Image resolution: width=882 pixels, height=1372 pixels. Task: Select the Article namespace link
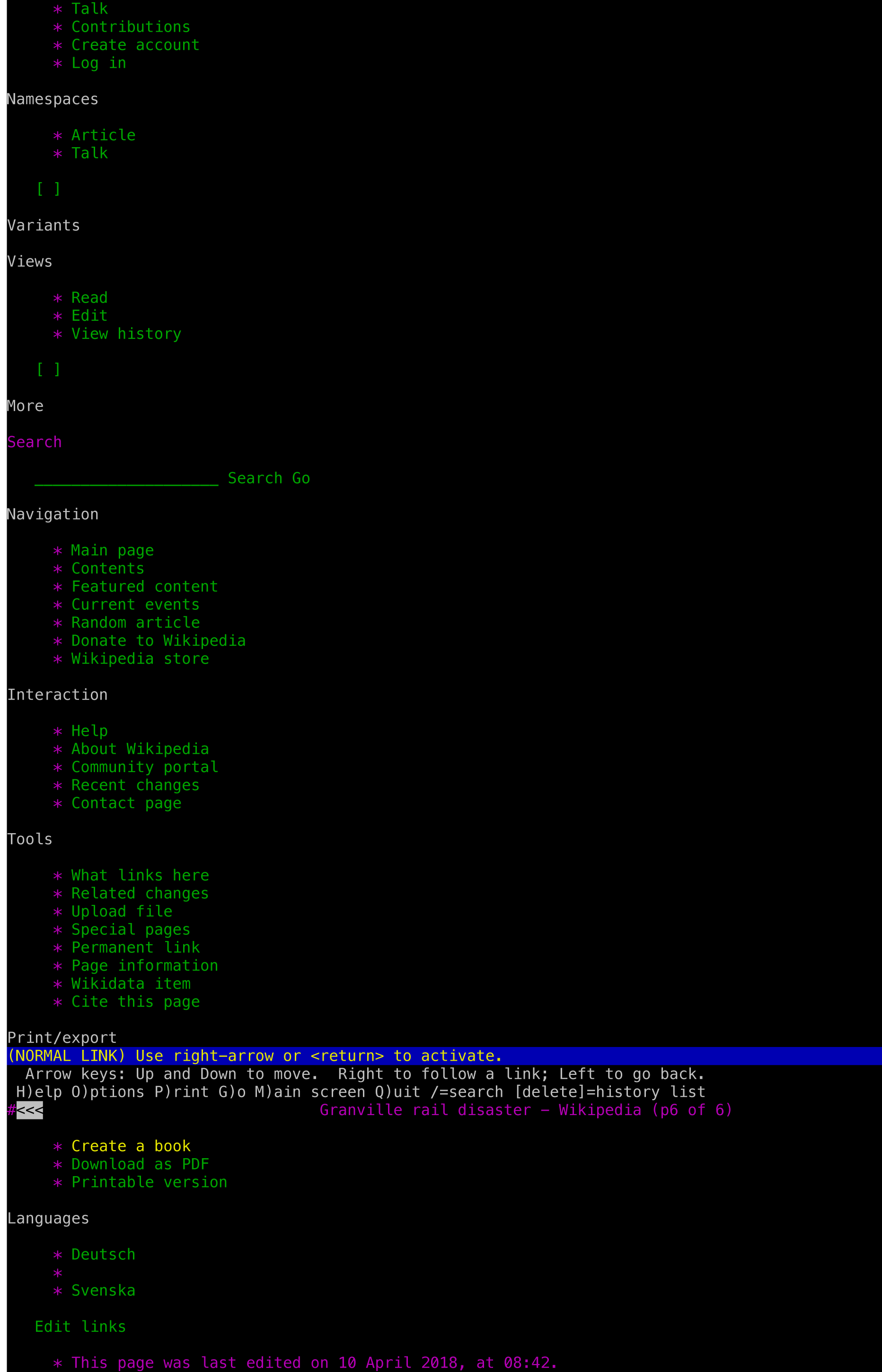coord(103,135)
